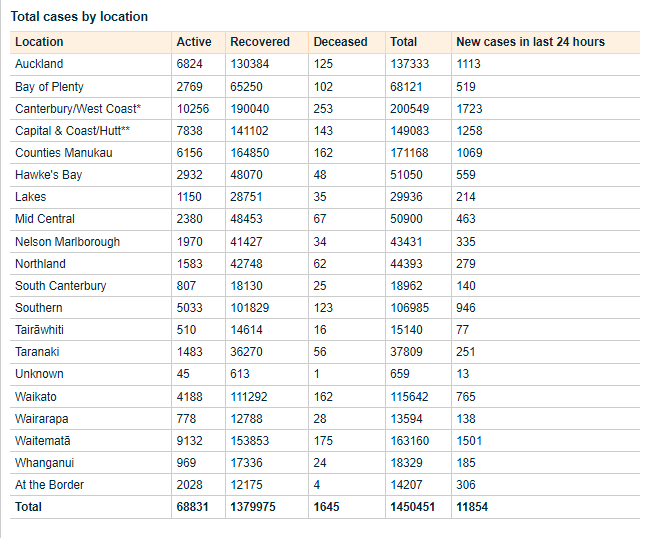Click the Total cases by location heading
The image size is (657, 538).
79,17
